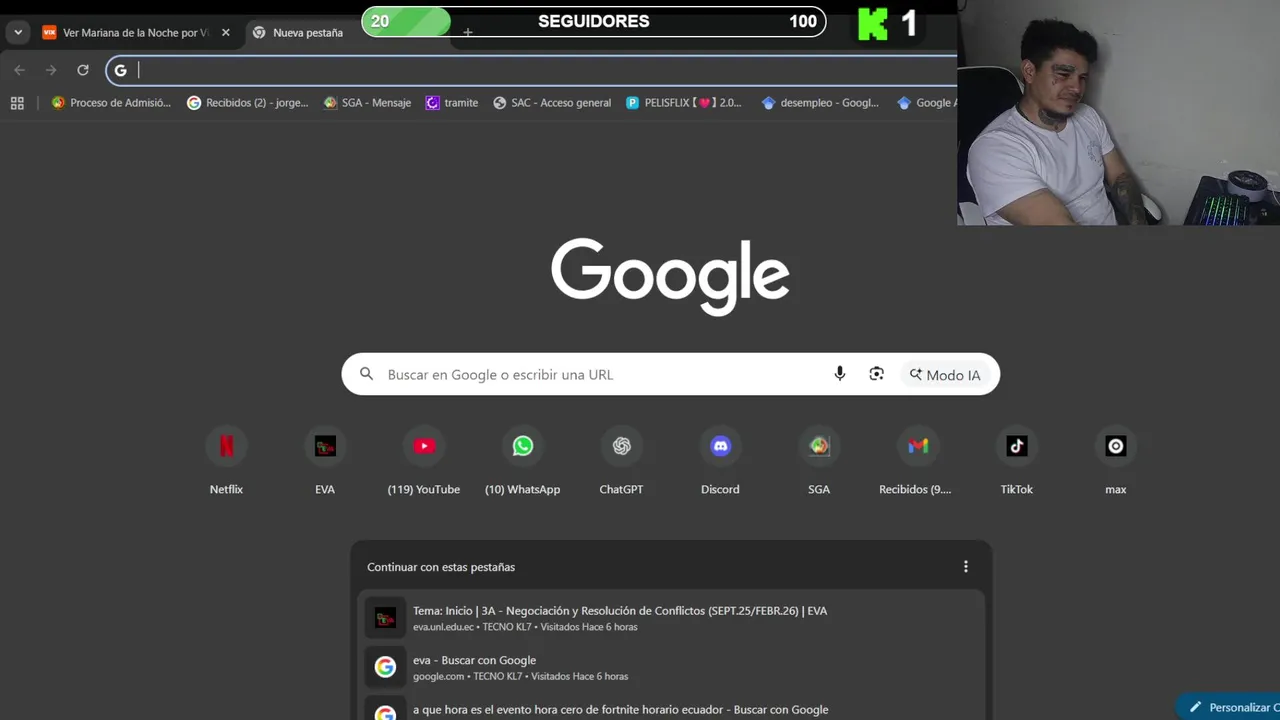Switch to Ver Mariana de la Noche tab
Screen dimensions: 1280x720
pyautogui.click(x=136, y=33)
